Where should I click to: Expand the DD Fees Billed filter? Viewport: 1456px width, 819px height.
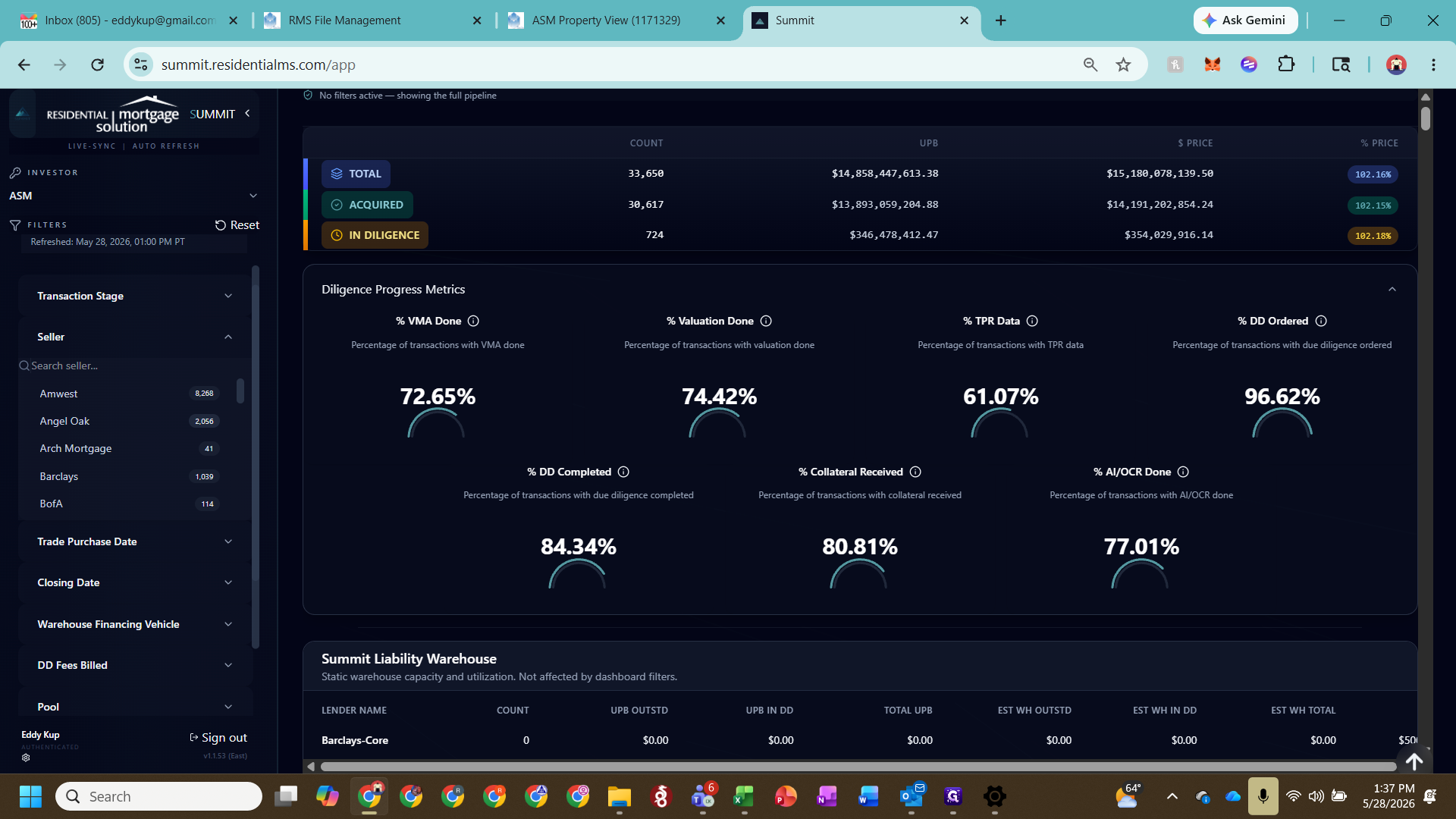pos(135,665)
